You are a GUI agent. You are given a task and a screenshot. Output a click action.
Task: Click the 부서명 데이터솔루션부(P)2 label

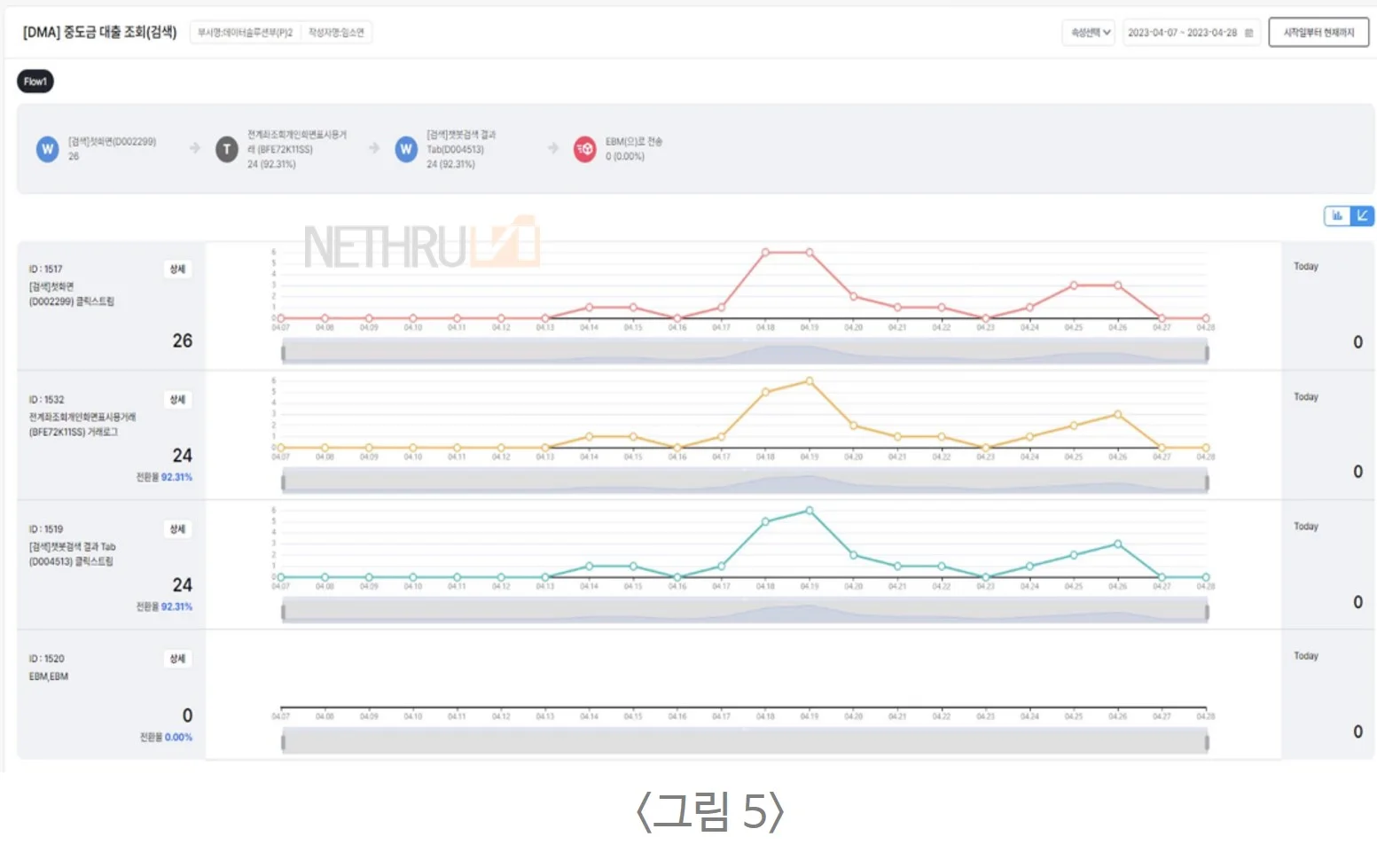(x=246, y=30)
